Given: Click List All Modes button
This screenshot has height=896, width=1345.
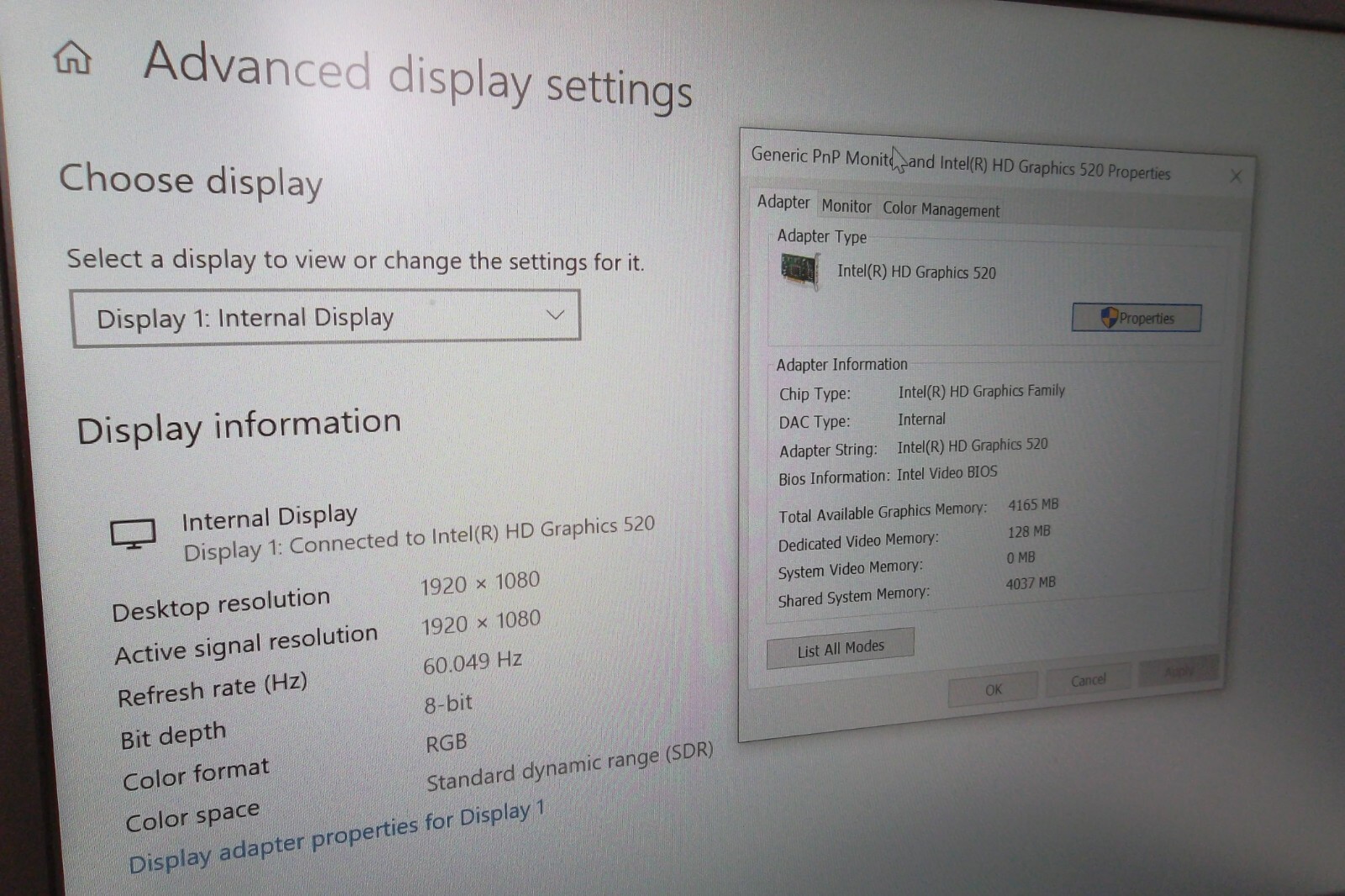Looking at the screenshot, I should tap(840, 648).
